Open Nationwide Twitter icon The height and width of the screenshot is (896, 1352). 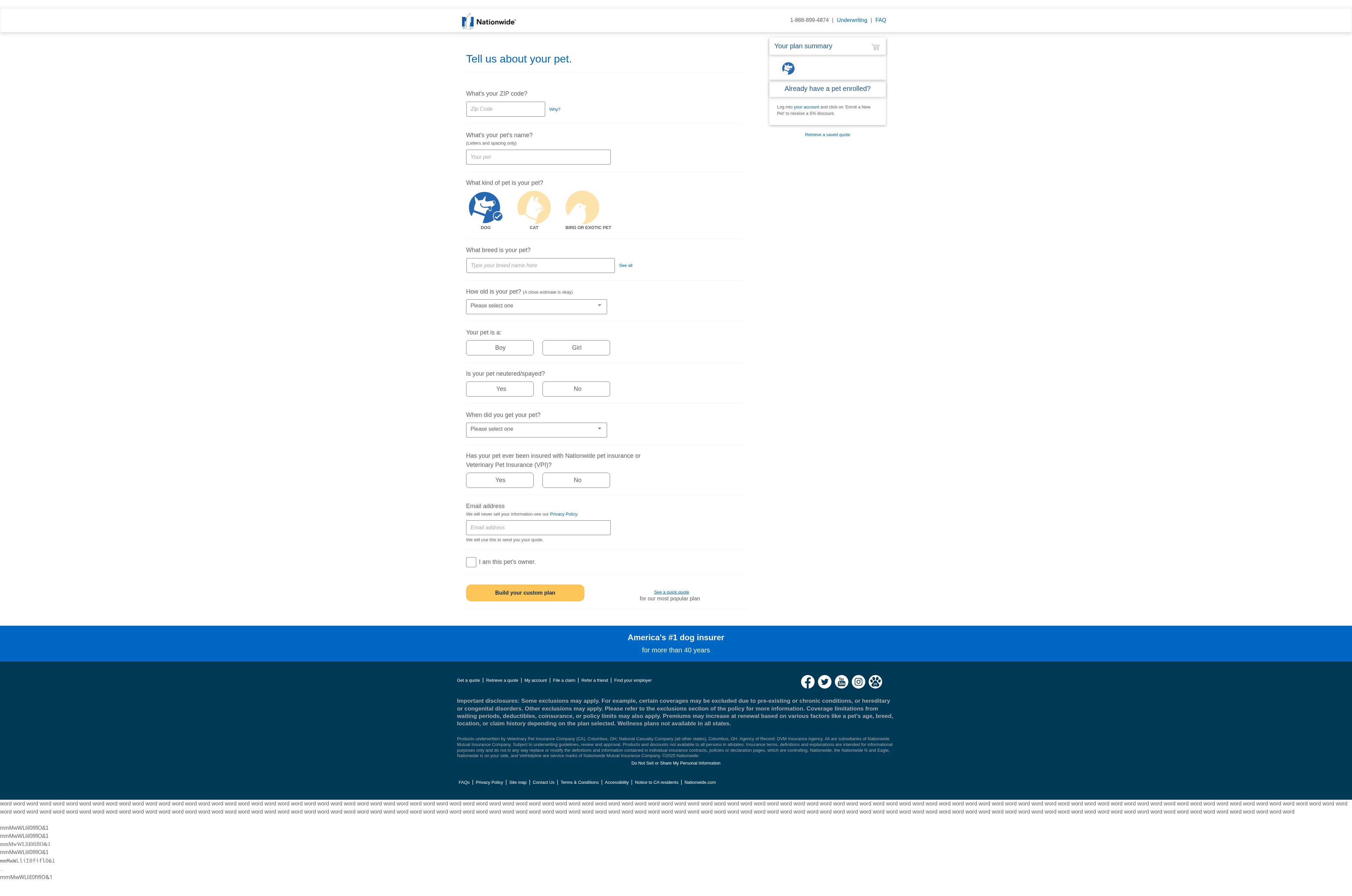[x=824, y=682]
